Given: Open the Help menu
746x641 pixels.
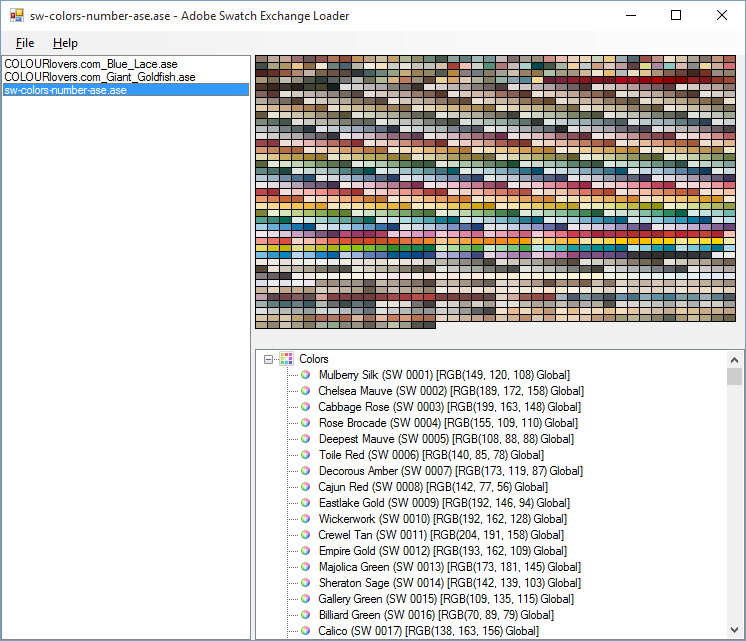Looking at the screenshot, I should [x=65, y=43].
